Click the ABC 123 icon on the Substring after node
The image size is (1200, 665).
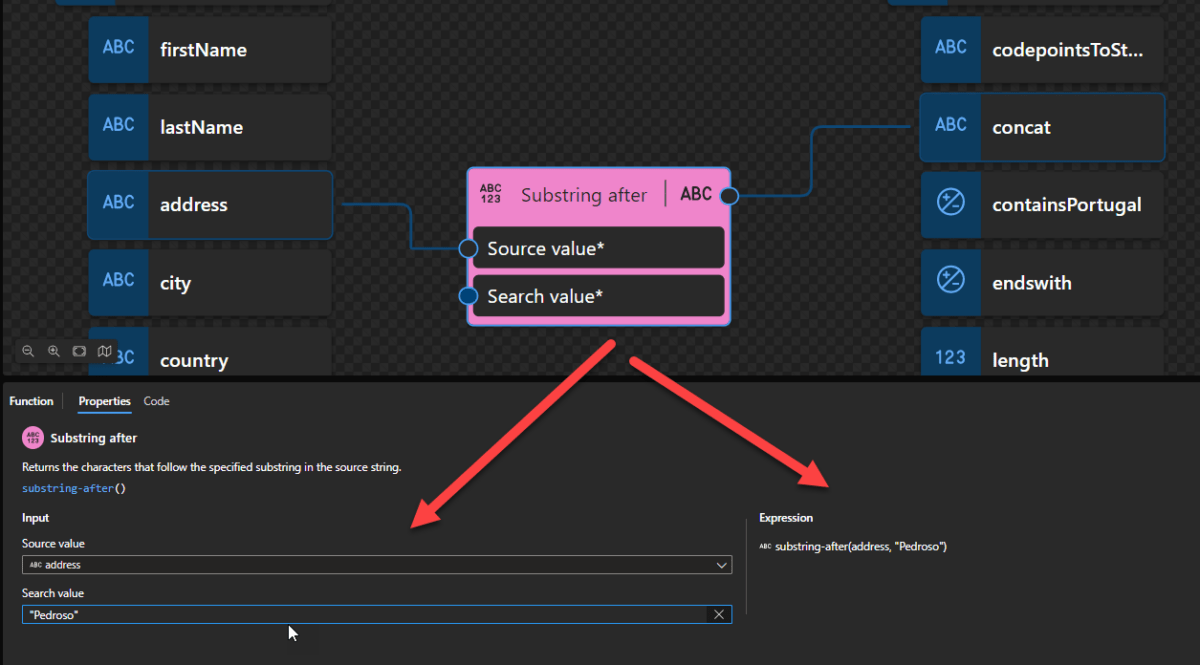[x=492, y=194]
